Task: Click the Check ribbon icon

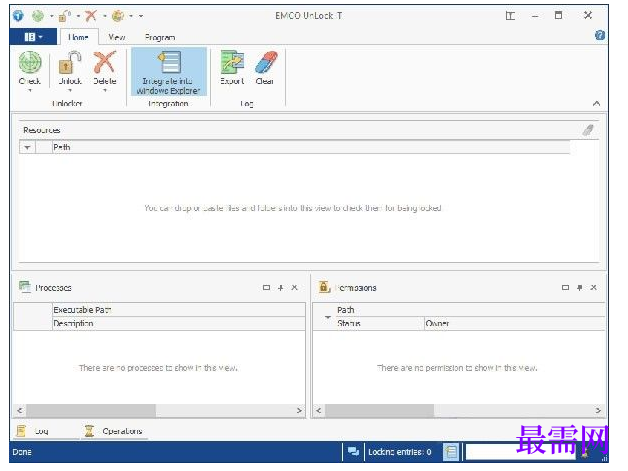Action: [30, 63]
